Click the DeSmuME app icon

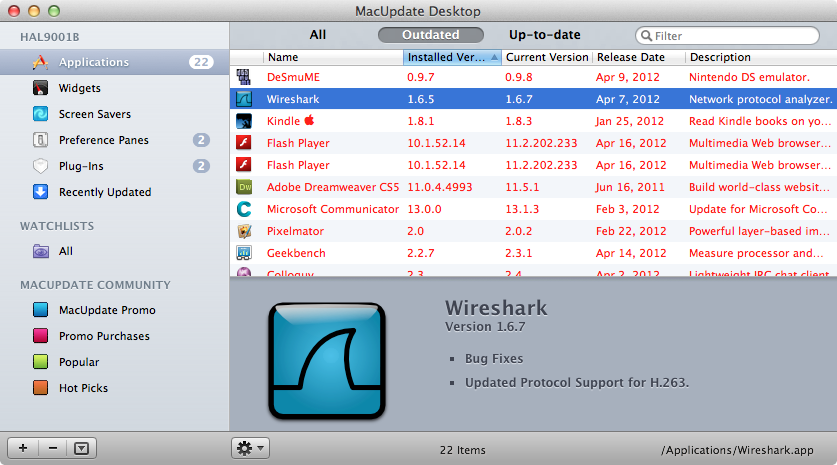[x=244, y=77]
